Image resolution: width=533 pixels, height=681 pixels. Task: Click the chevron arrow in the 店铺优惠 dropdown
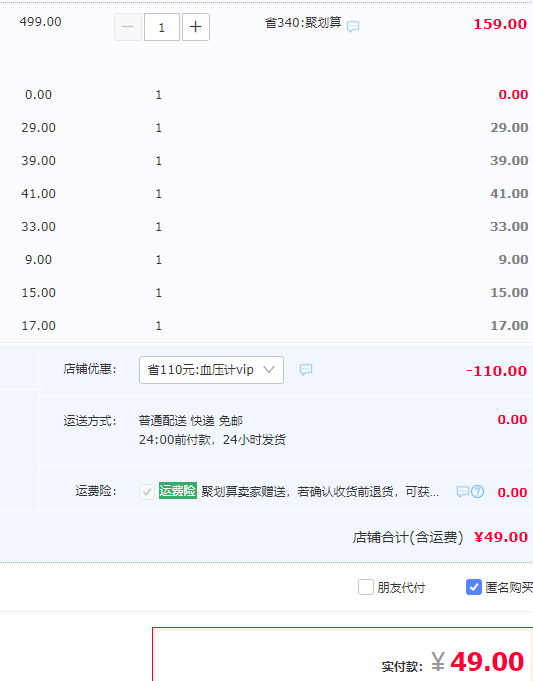click(269, 370)
